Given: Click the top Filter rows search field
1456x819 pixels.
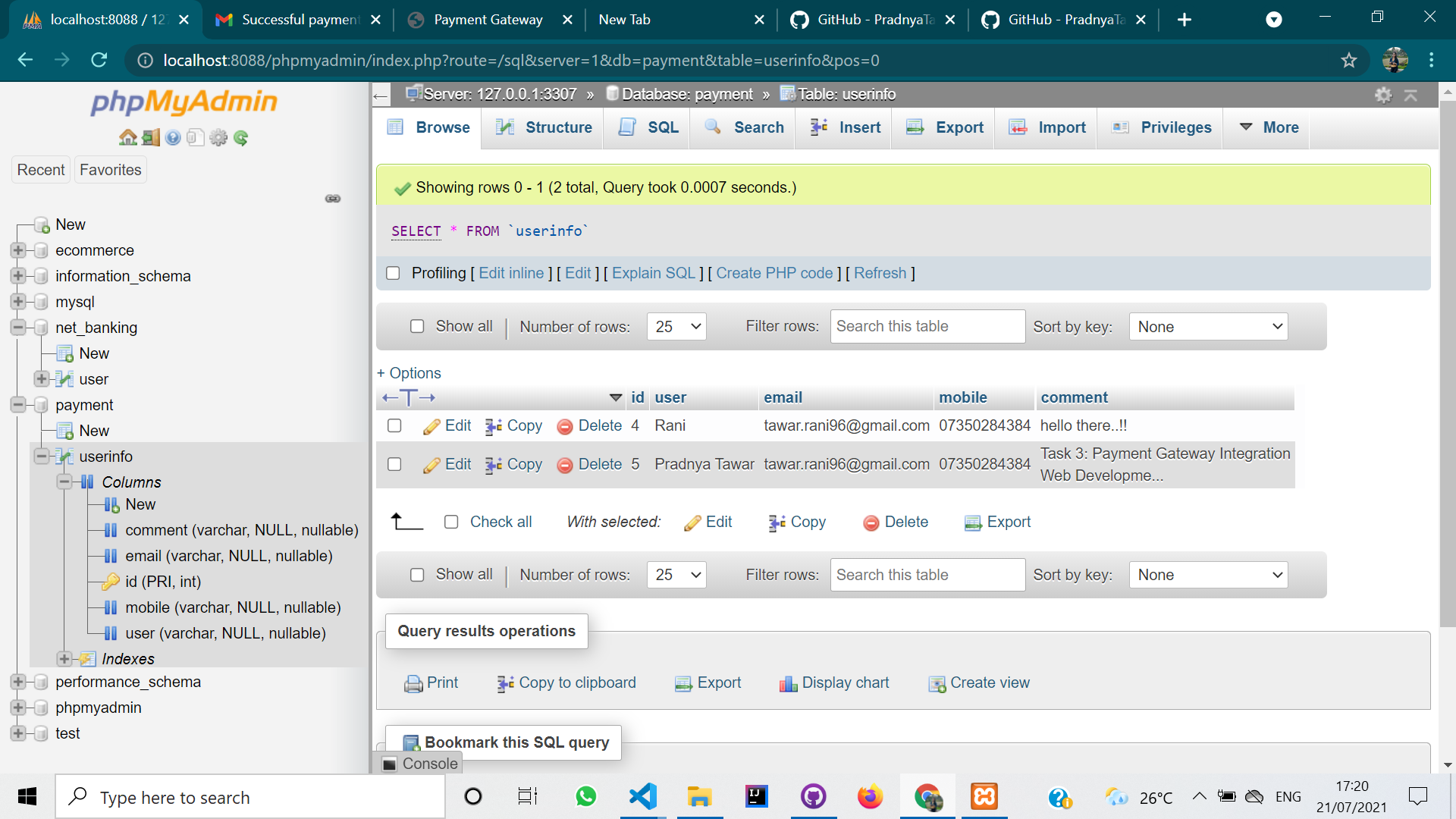Looking at the screenshot, I should pos(927,326).
